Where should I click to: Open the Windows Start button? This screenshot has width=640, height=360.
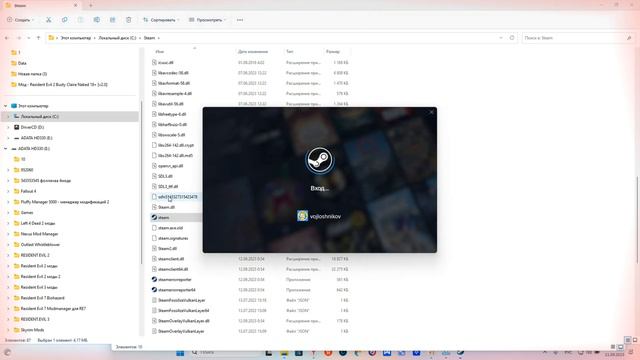[x=180, y=353]
